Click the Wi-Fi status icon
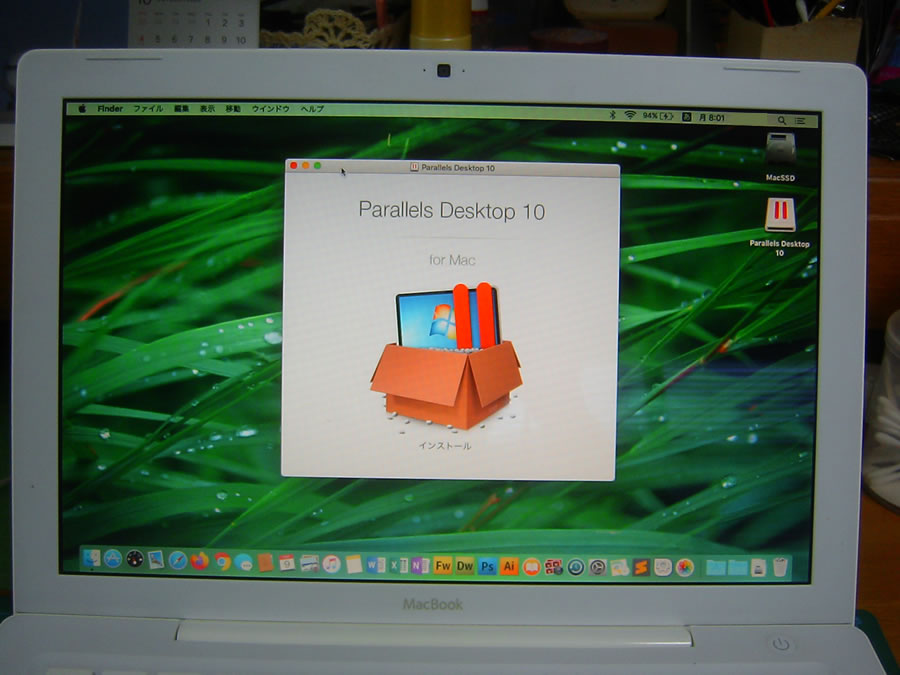 [x=630, y=115]
